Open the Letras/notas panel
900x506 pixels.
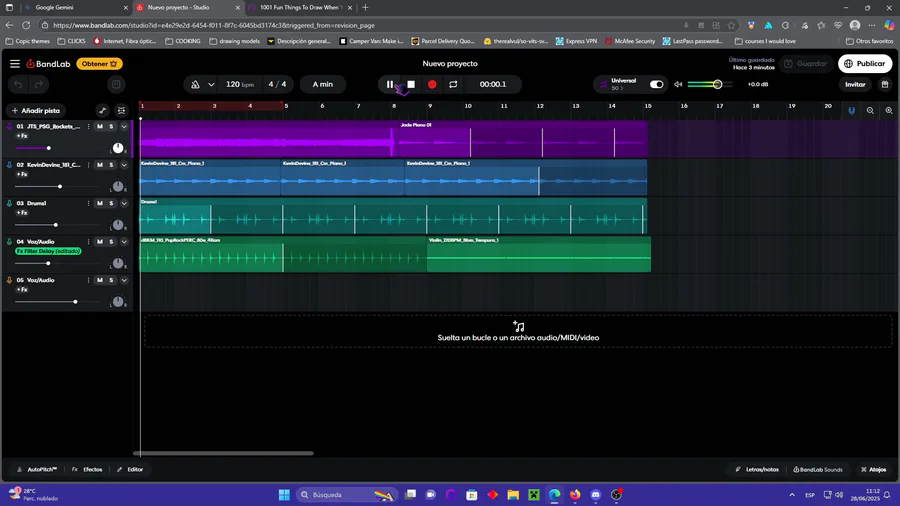757,469
